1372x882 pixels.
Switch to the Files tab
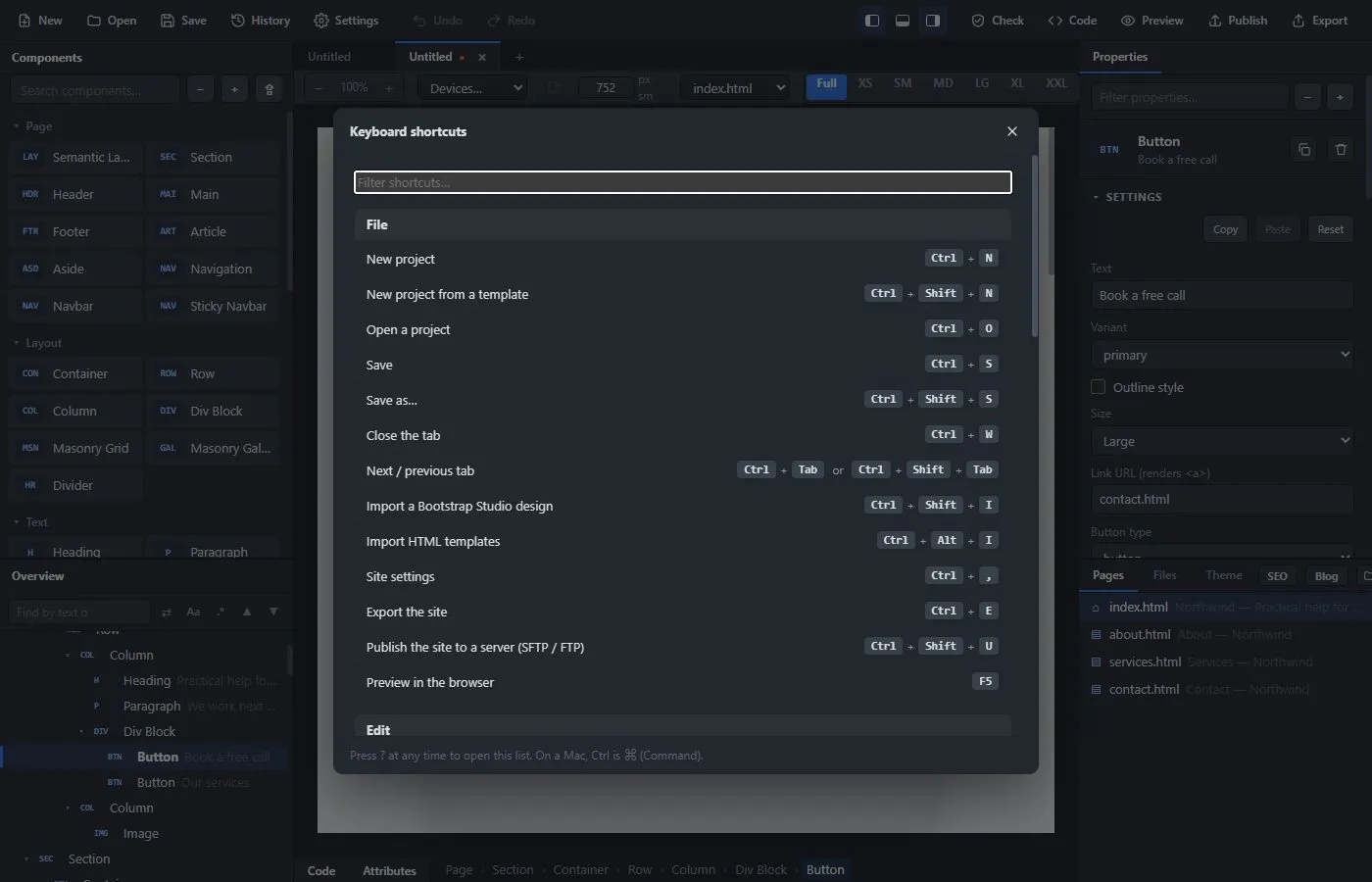coord(1164,575)
